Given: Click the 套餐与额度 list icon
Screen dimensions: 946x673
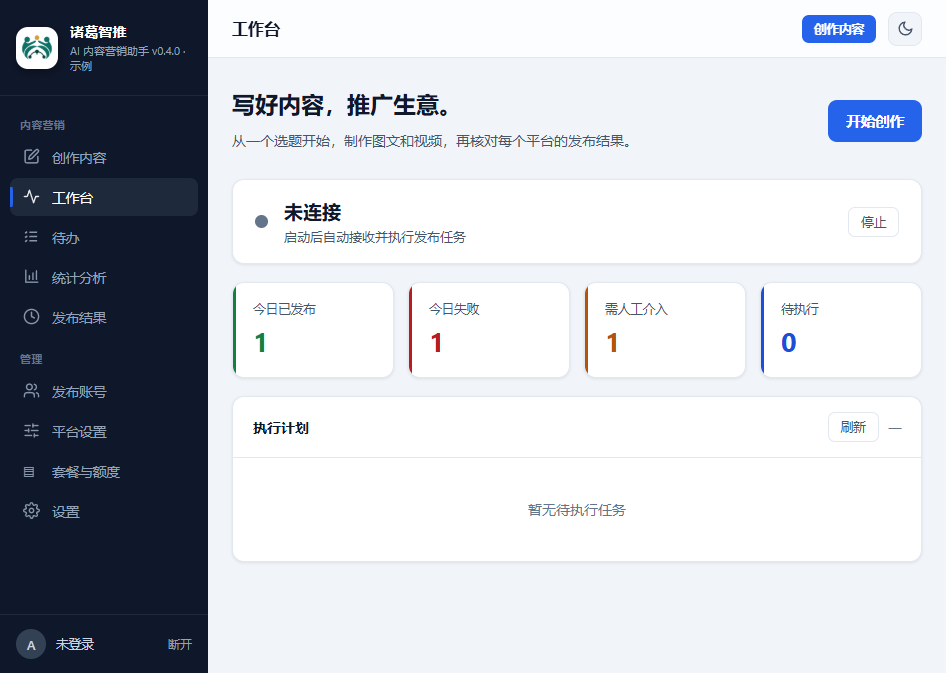Looking at the screenshot, I should [29, 472].
